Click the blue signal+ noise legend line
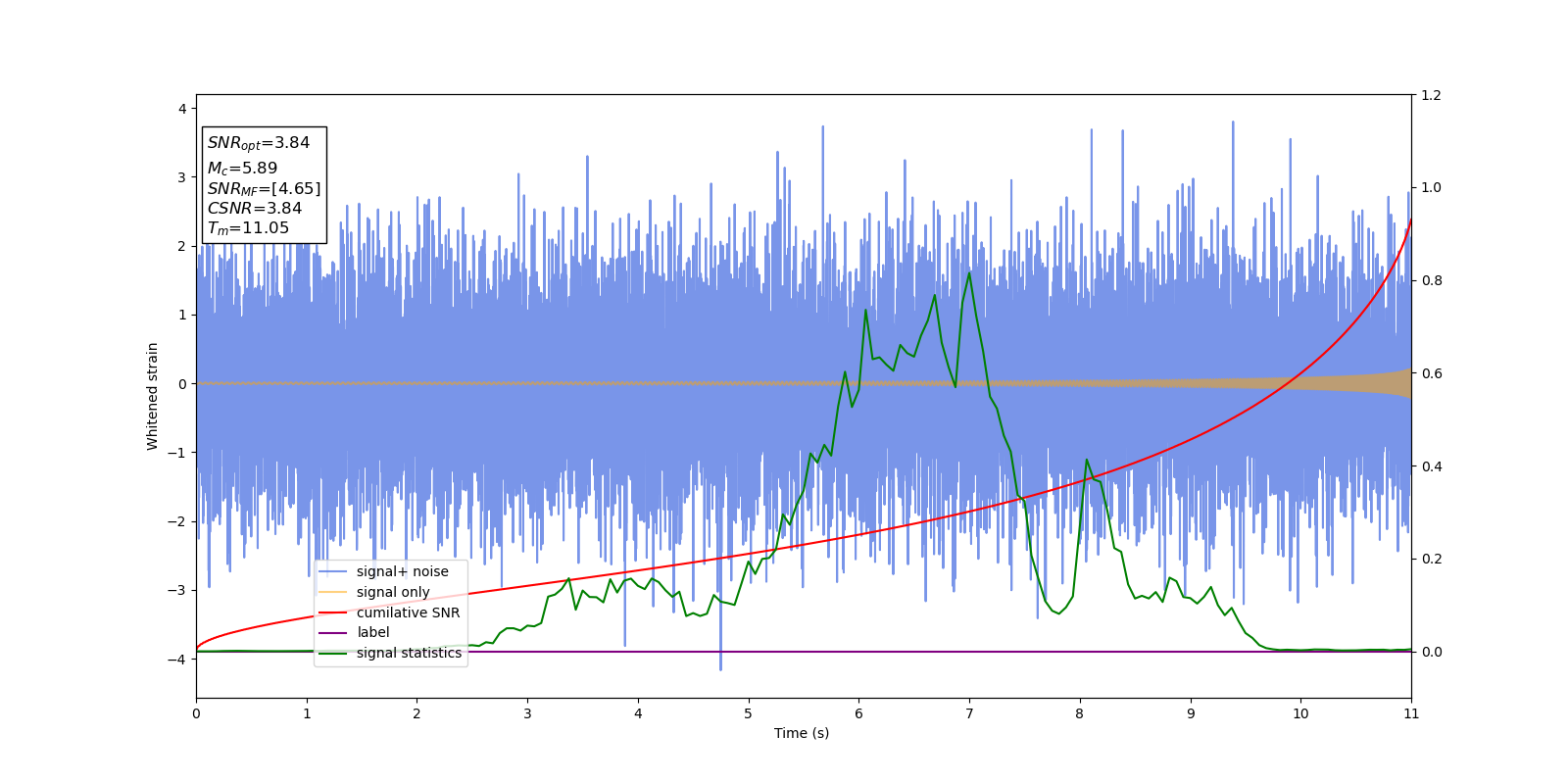 coord(333,572)
